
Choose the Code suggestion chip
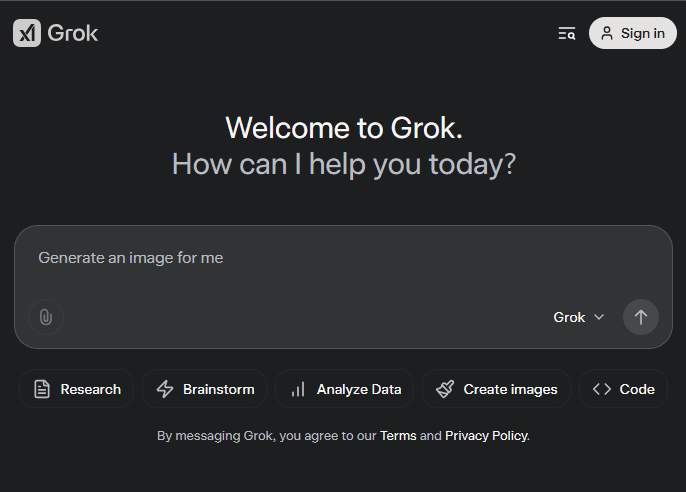tap(623, 389)
